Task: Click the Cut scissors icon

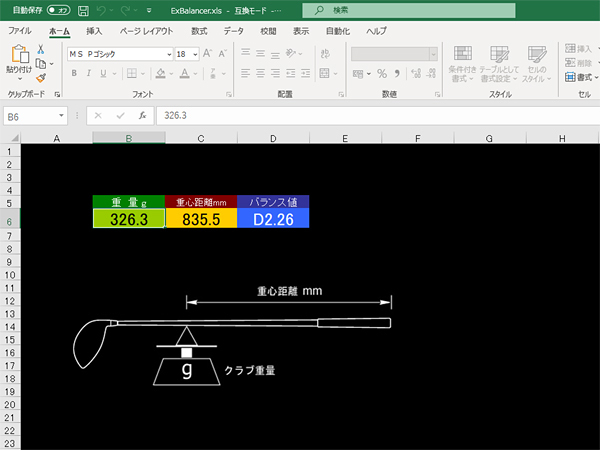Action: tap(40, 48)
